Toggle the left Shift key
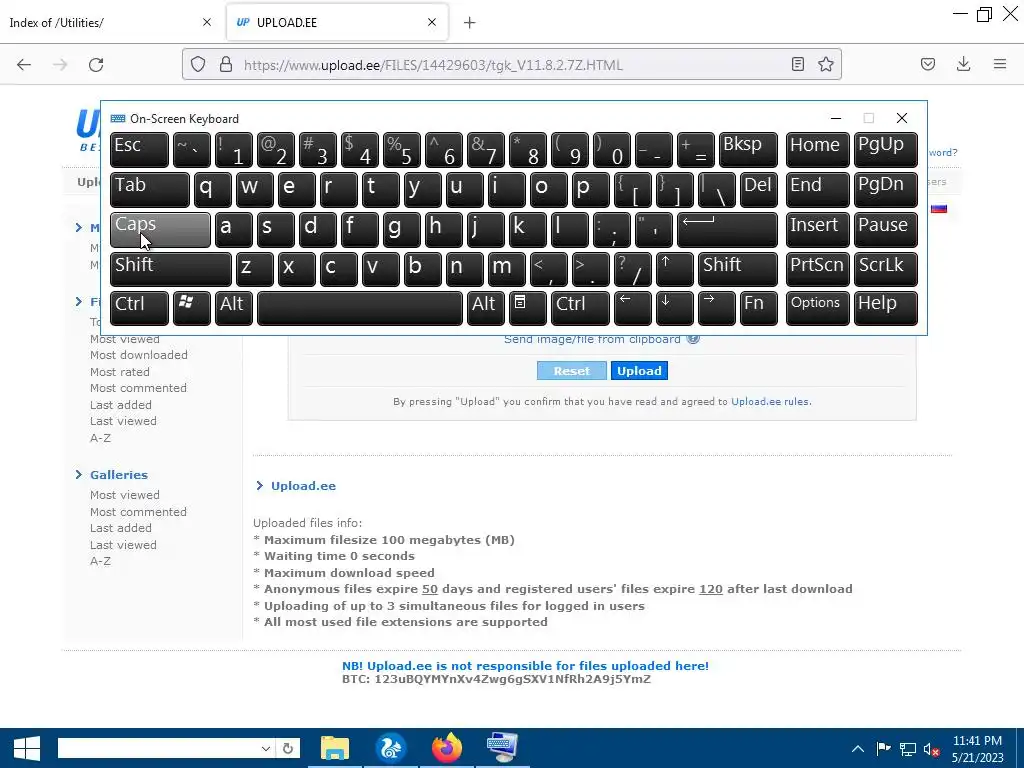 pos(170,270)
